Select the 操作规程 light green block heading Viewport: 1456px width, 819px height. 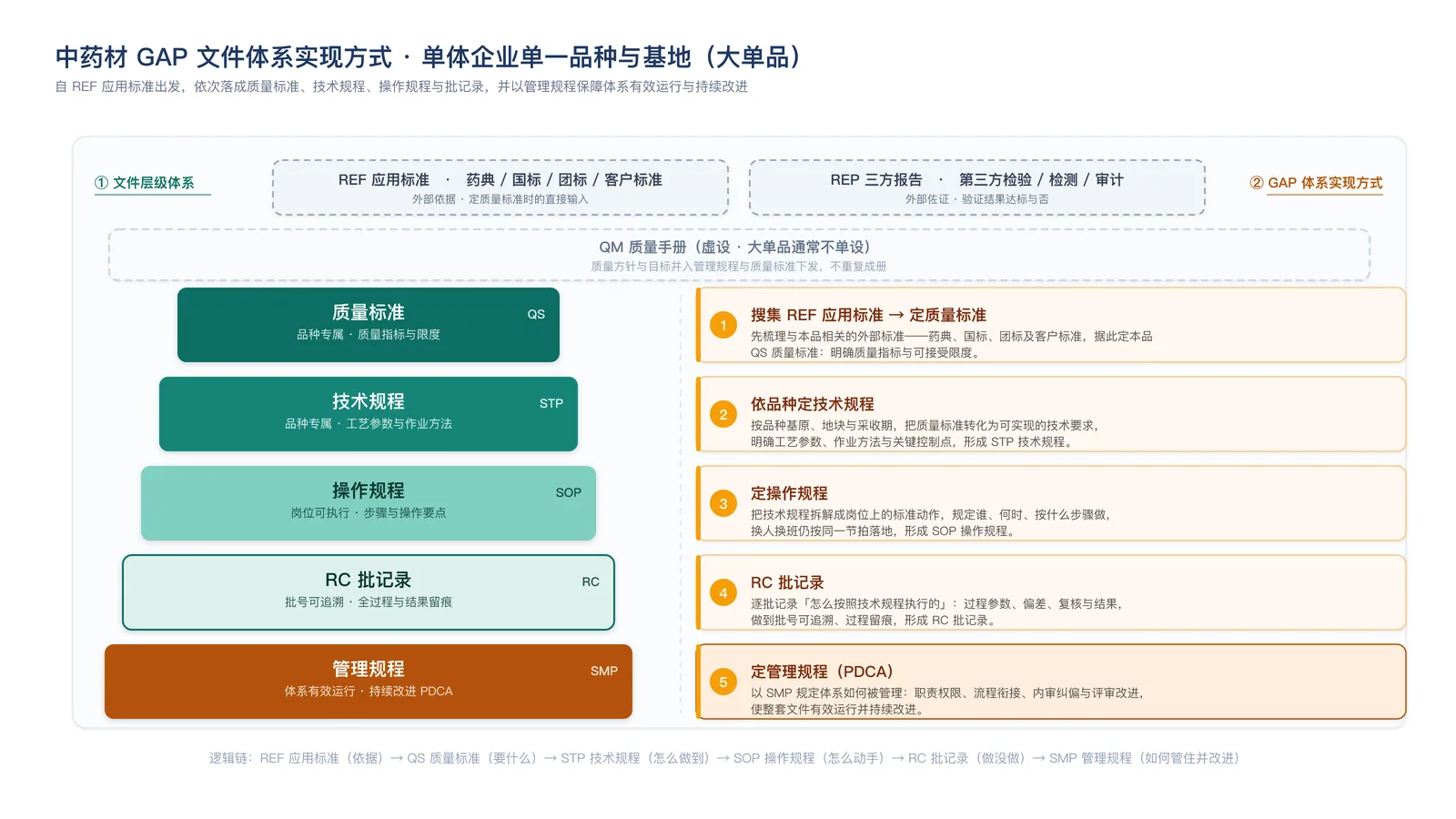point(369,490)
